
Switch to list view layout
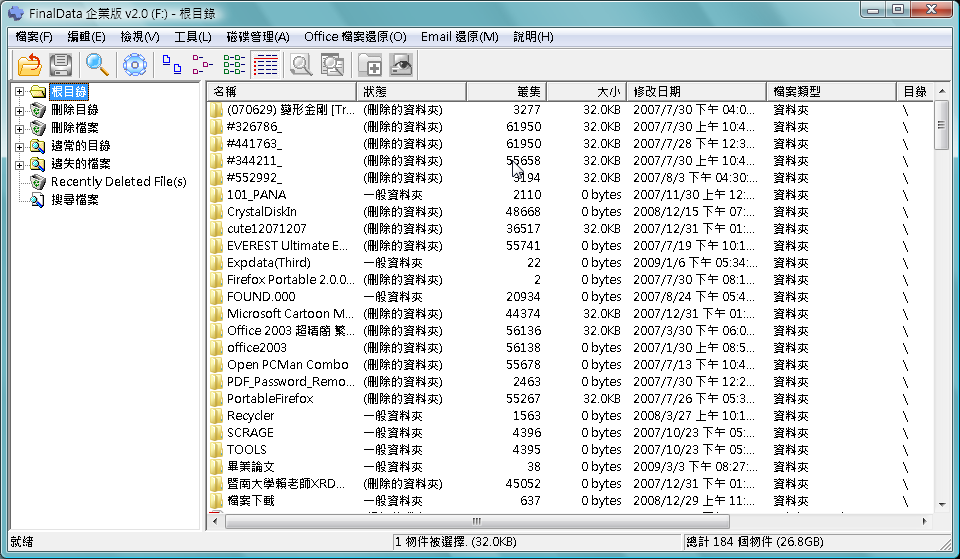click(234, 64)
